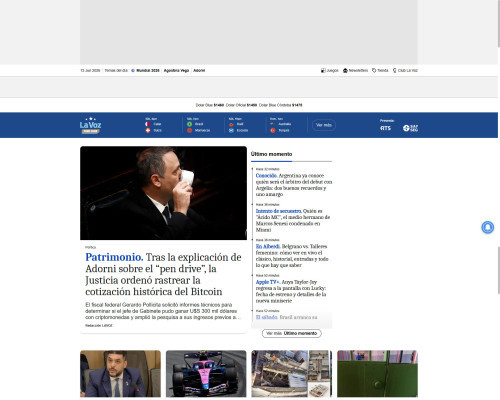
Task: Click the blue notification bell button
Action: 487,227
